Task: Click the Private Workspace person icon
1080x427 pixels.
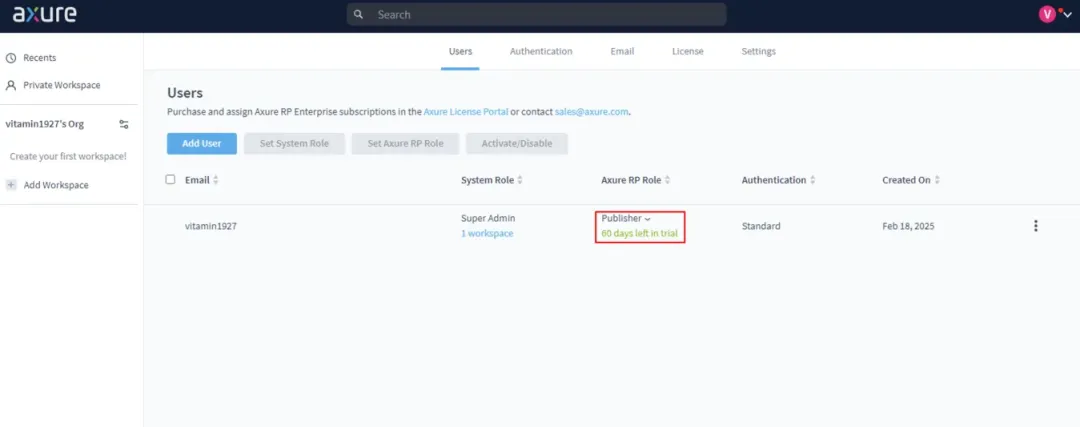Action: [11, 85]
